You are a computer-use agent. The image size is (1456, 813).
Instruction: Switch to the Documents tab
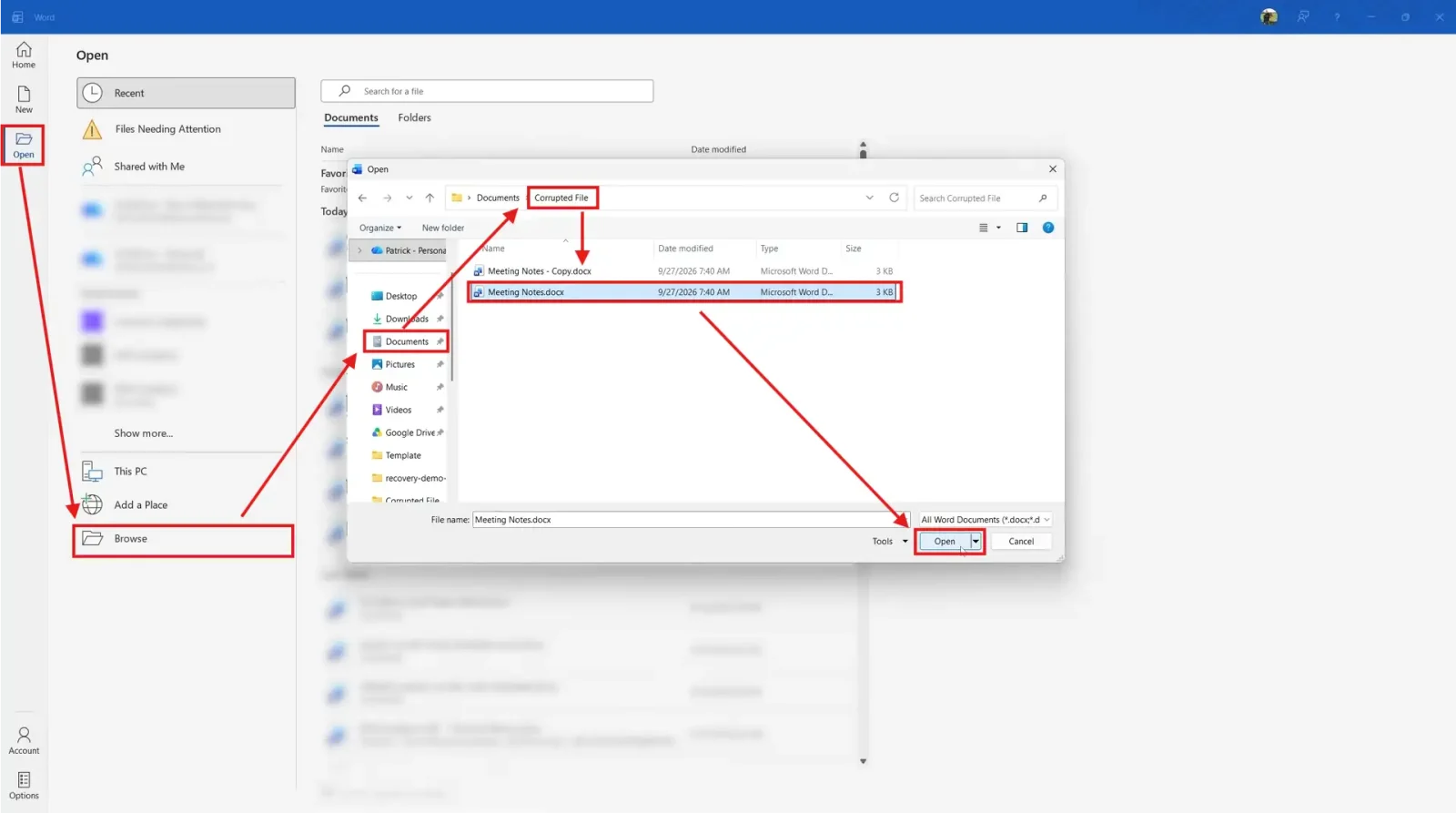[350, 117]
